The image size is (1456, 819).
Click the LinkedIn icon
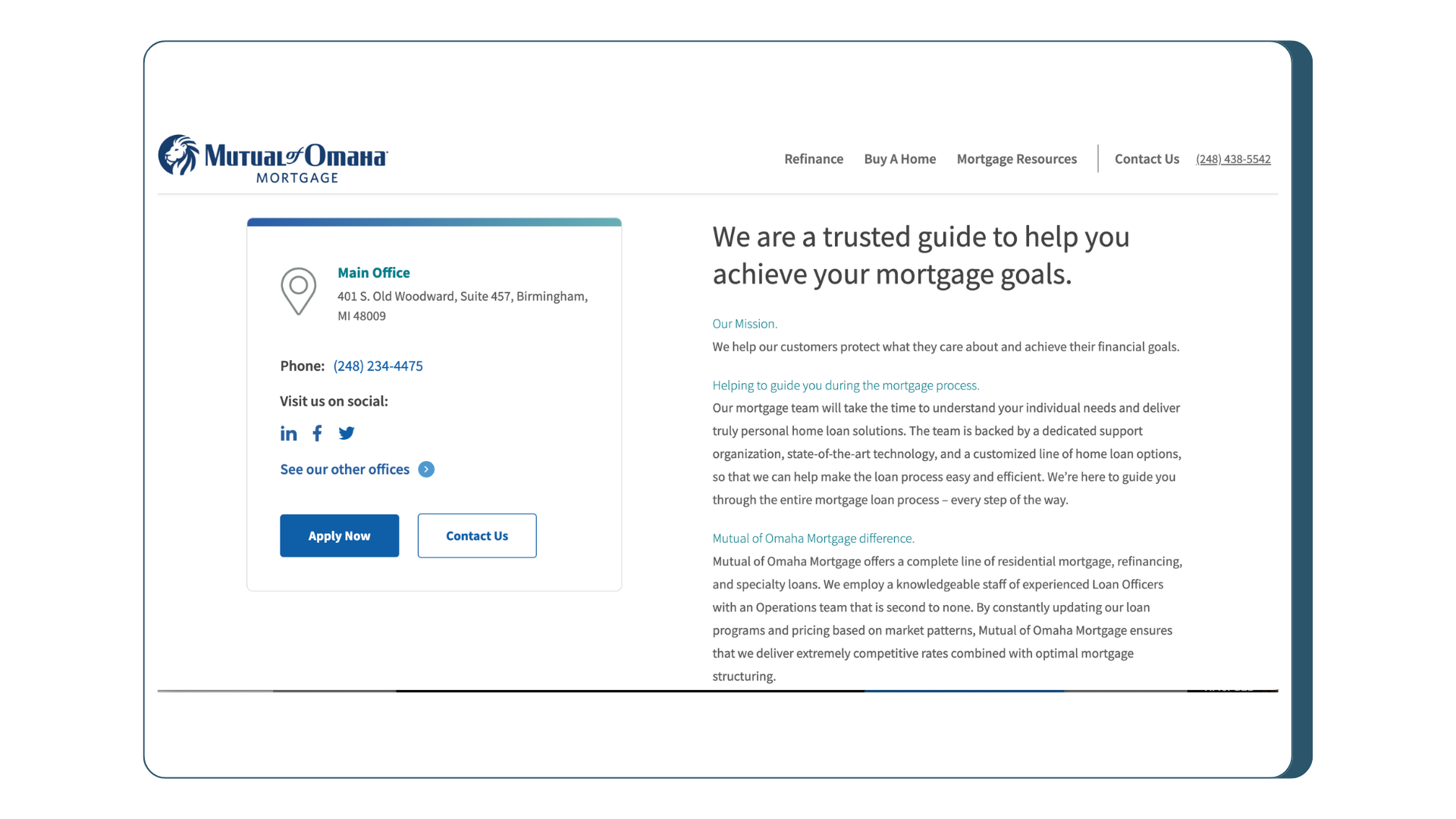[x=288, y=433]
